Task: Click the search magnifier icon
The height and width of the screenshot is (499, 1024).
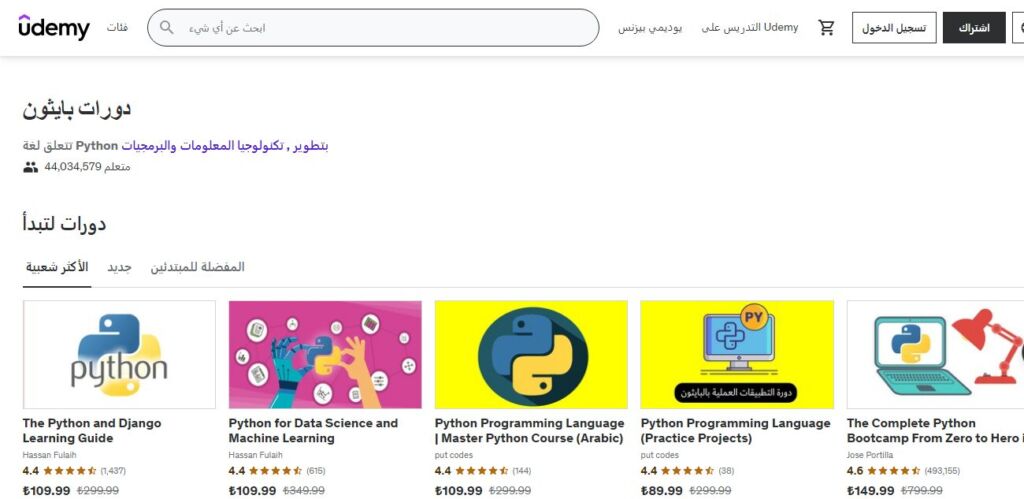Action: tap(167, 28)
